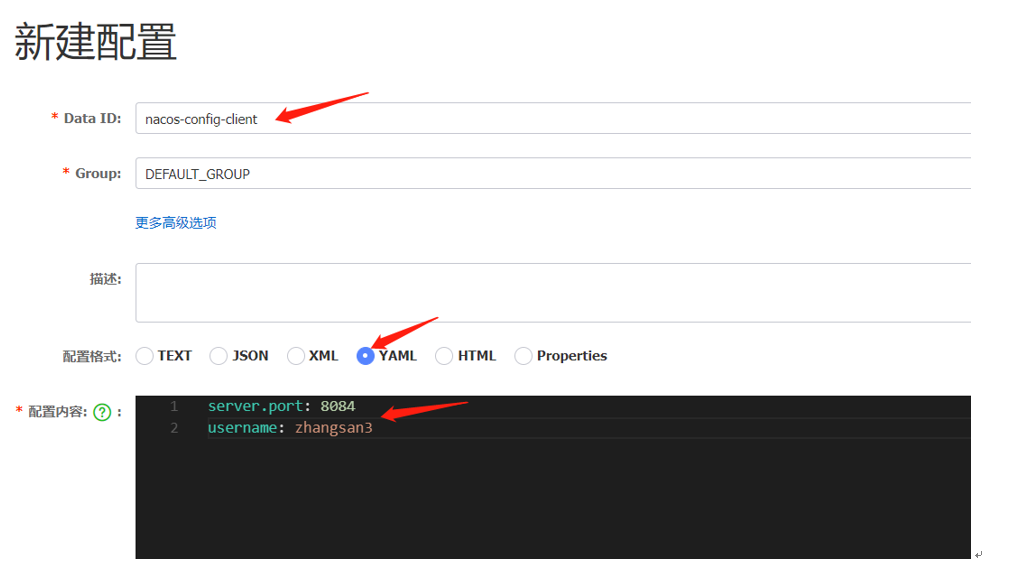Screen dimensions: 1012x581
Task: Select the TEXT format radio button
Action: coord(145,356)
